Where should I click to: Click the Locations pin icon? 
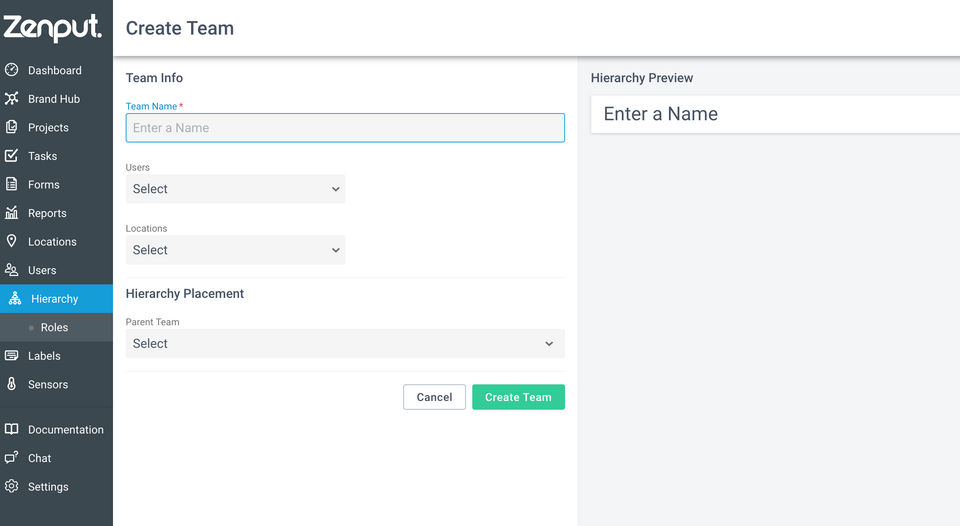pos(12,241)
